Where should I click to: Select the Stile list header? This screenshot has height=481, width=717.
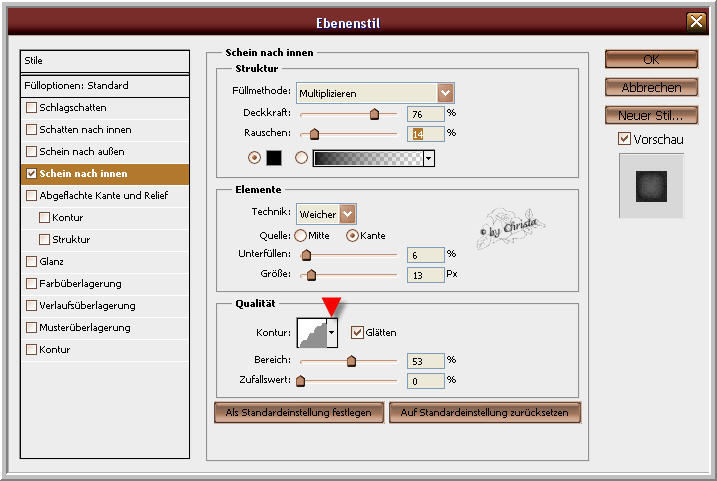(105, 61)
